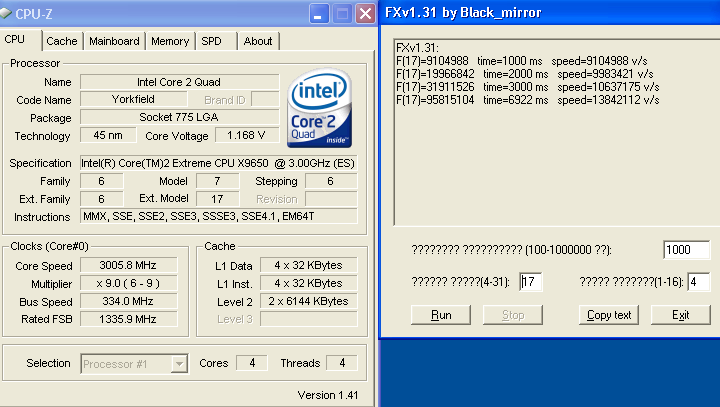Click the Intel Core 2 Quad logo
Viewport: 720px width, 407px height.
320,108
